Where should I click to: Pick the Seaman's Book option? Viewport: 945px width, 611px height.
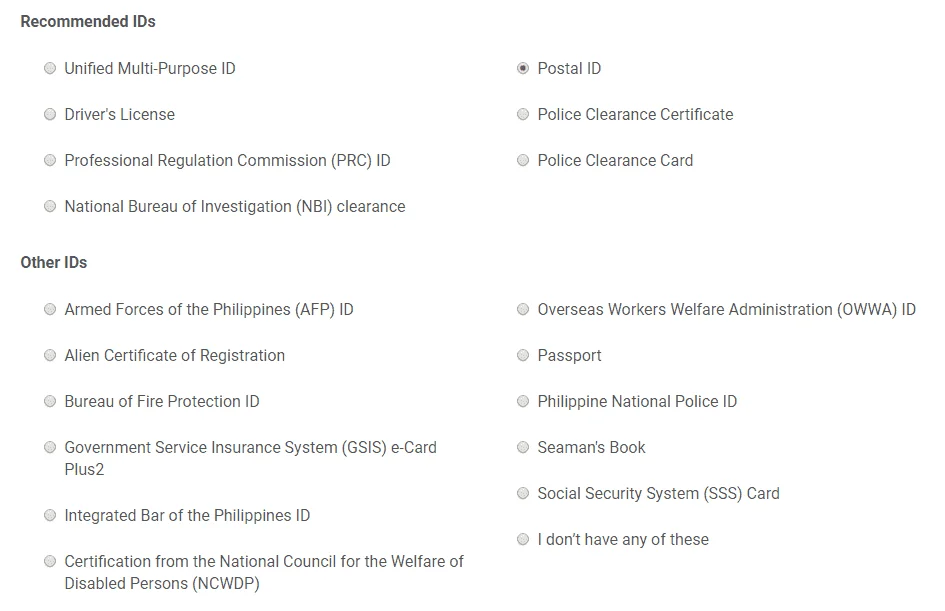pyautogui.click(x=523, y=447)
